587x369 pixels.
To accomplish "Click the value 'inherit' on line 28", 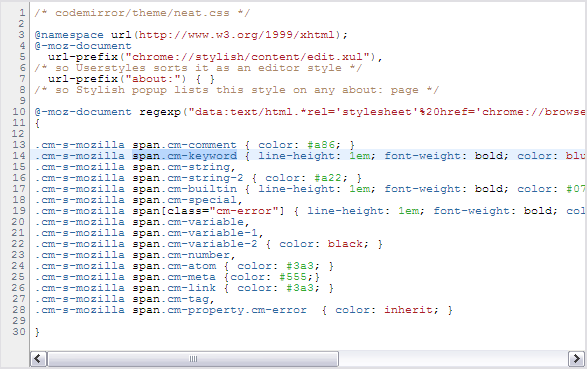I will click(x=408, y=310).
